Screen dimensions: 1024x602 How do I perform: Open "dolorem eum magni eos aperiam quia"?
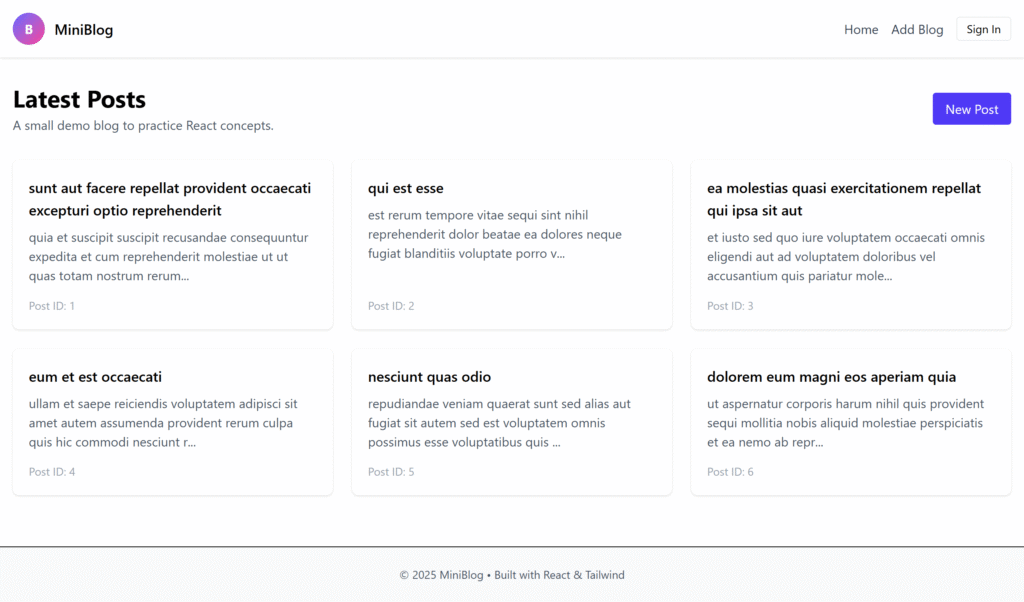[x=831, y=377]
